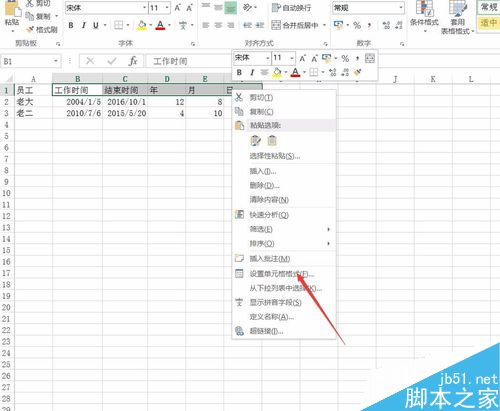Open the number format 常规 dropdown
500x411 pixels.
click(400, 8)
